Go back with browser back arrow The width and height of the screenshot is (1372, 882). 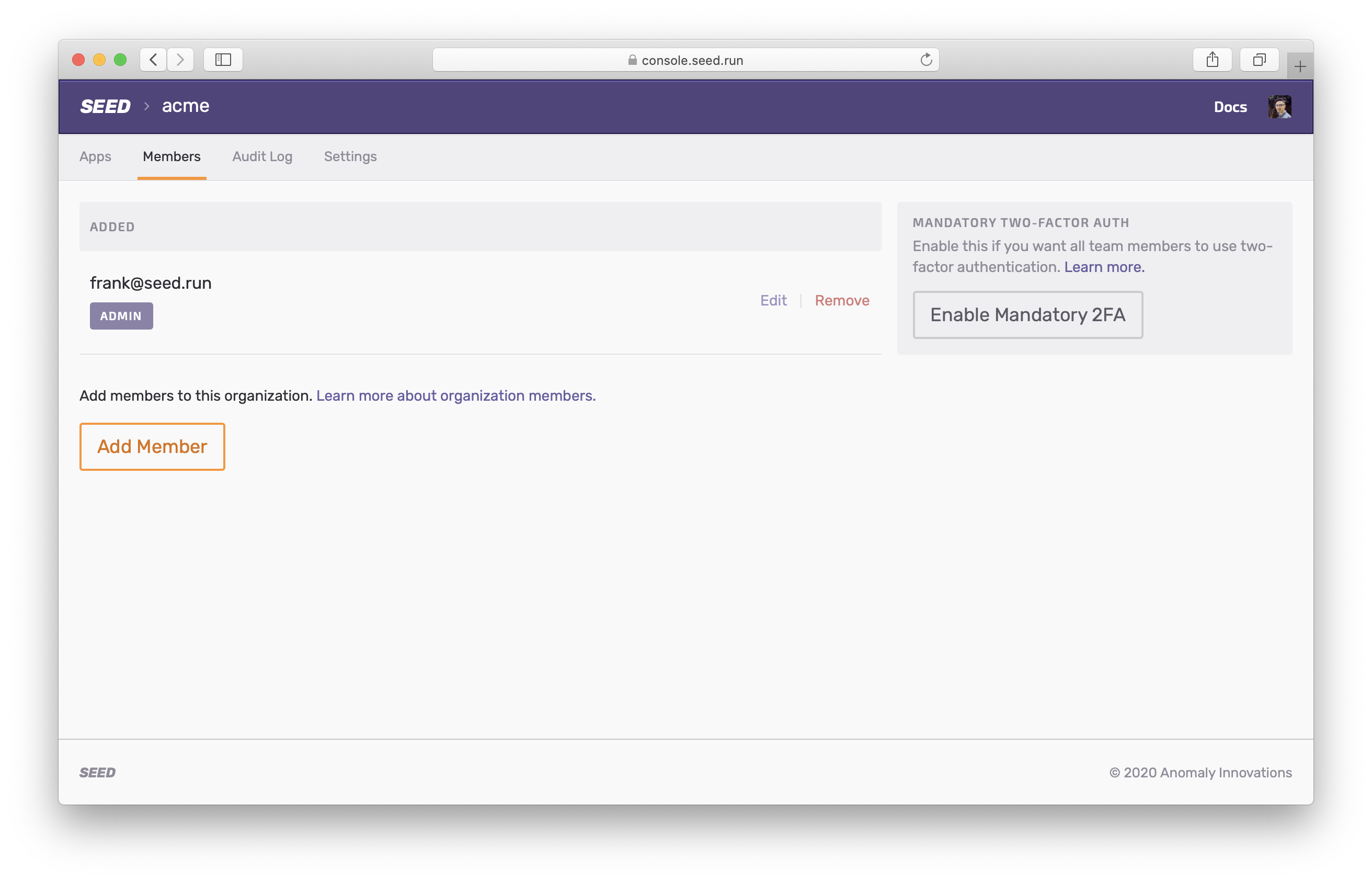pyautogui.click(x=153, y=60)
